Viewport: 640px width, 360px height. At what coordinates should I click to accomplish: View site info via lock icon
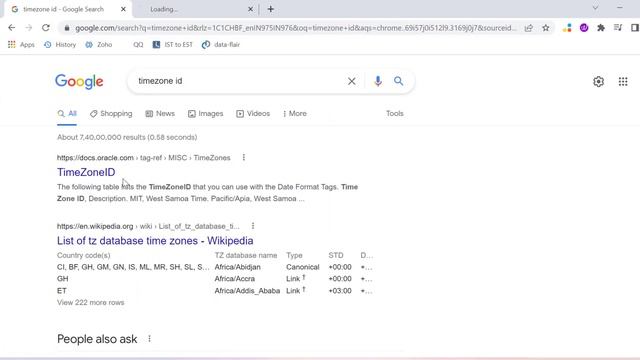point(67,28)
